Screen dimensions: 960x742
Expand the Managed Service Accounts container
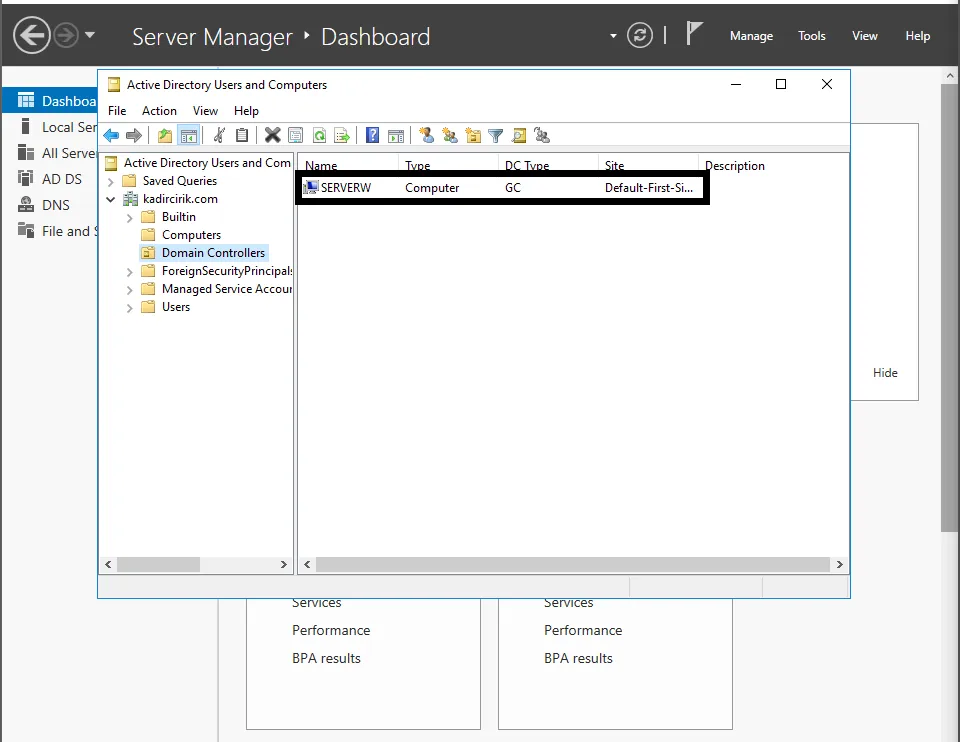coord(129,290)
